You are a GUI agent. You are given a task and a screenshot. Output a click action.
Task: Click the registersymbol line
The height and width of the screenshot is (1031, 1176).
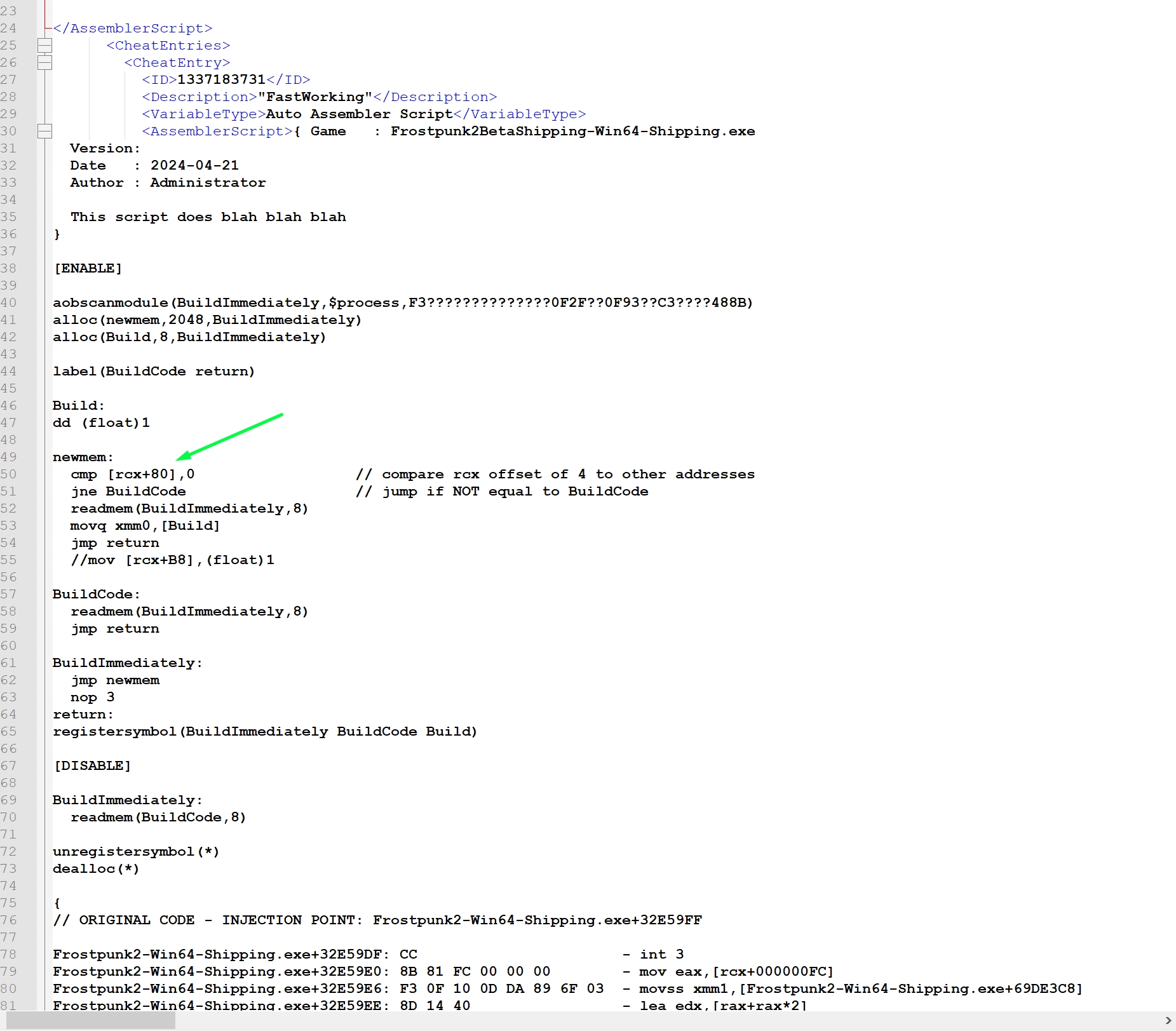tap(265, 732)
